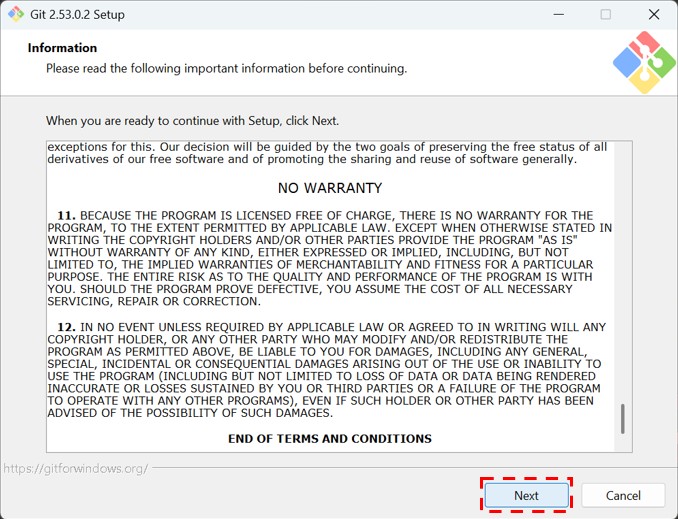Click the Git icon in the title bar
Viewport: 678px width, 519px height.
tap(15, 15)
